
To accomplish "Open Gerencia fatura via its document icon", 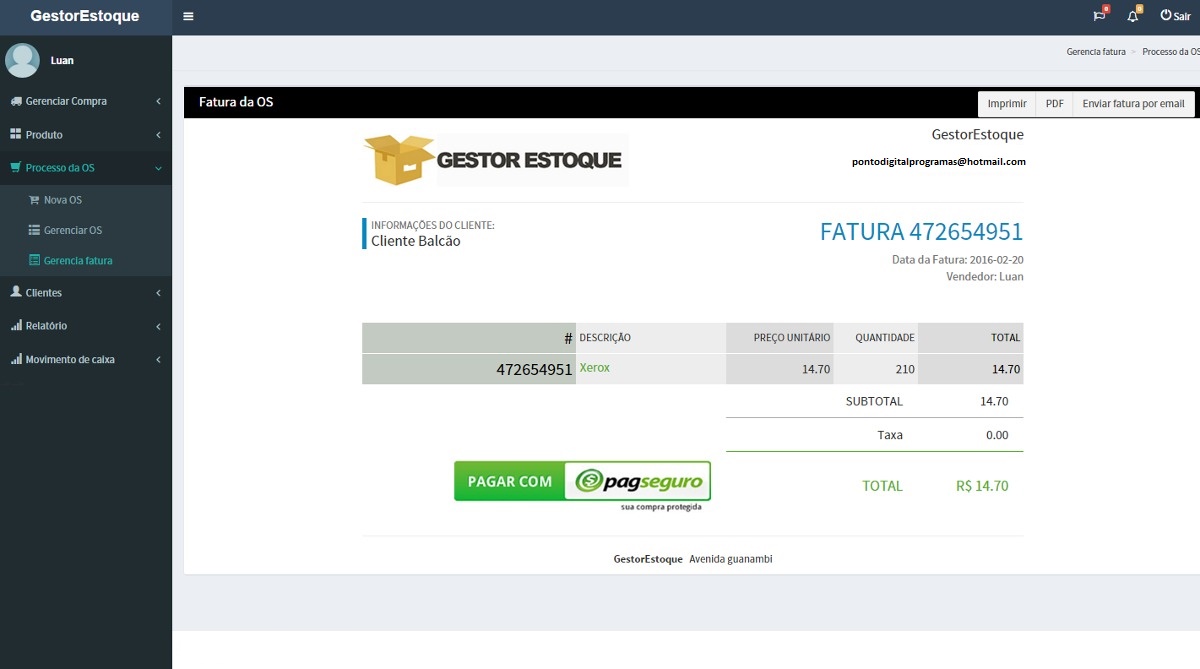I will pyautogui.click(x=37, y=260).
